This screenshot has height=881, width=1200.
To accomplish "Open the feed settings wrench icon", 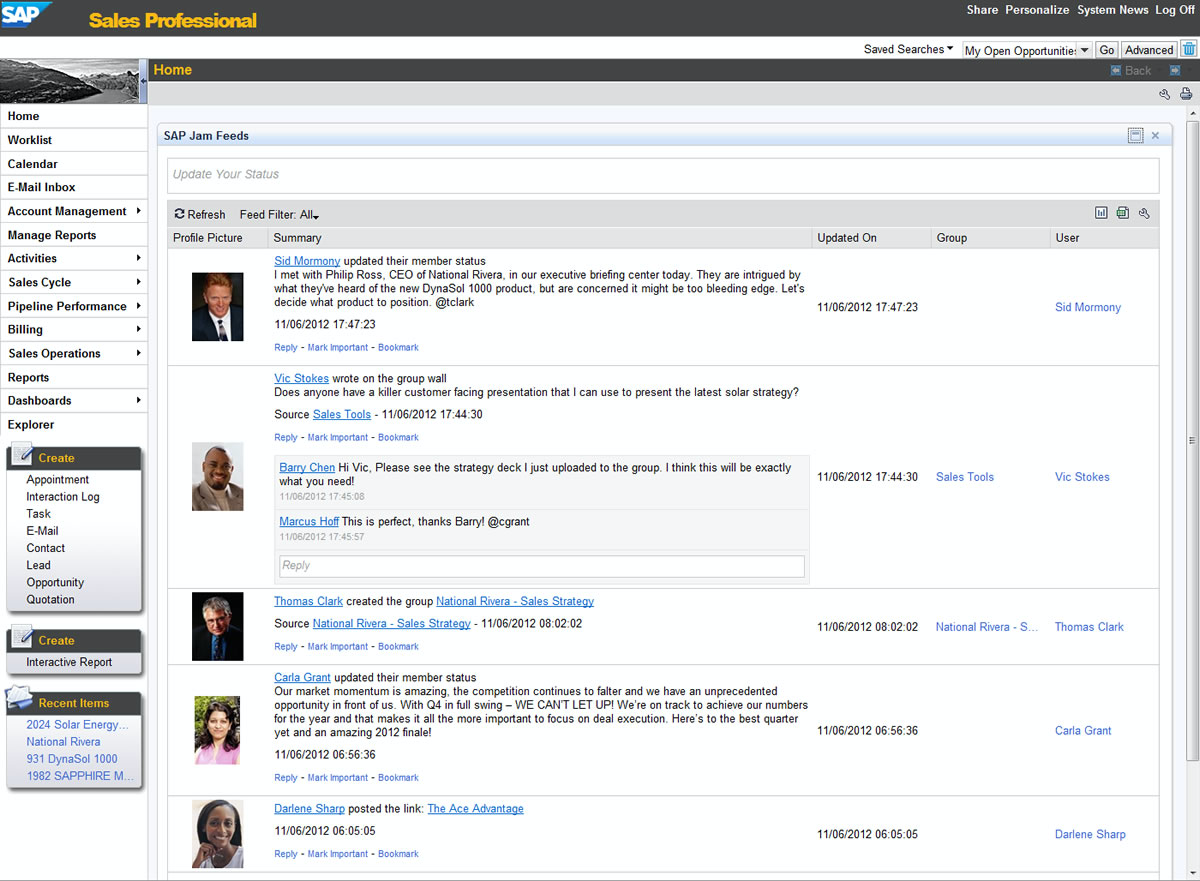I will click(x=1144, y=213).
